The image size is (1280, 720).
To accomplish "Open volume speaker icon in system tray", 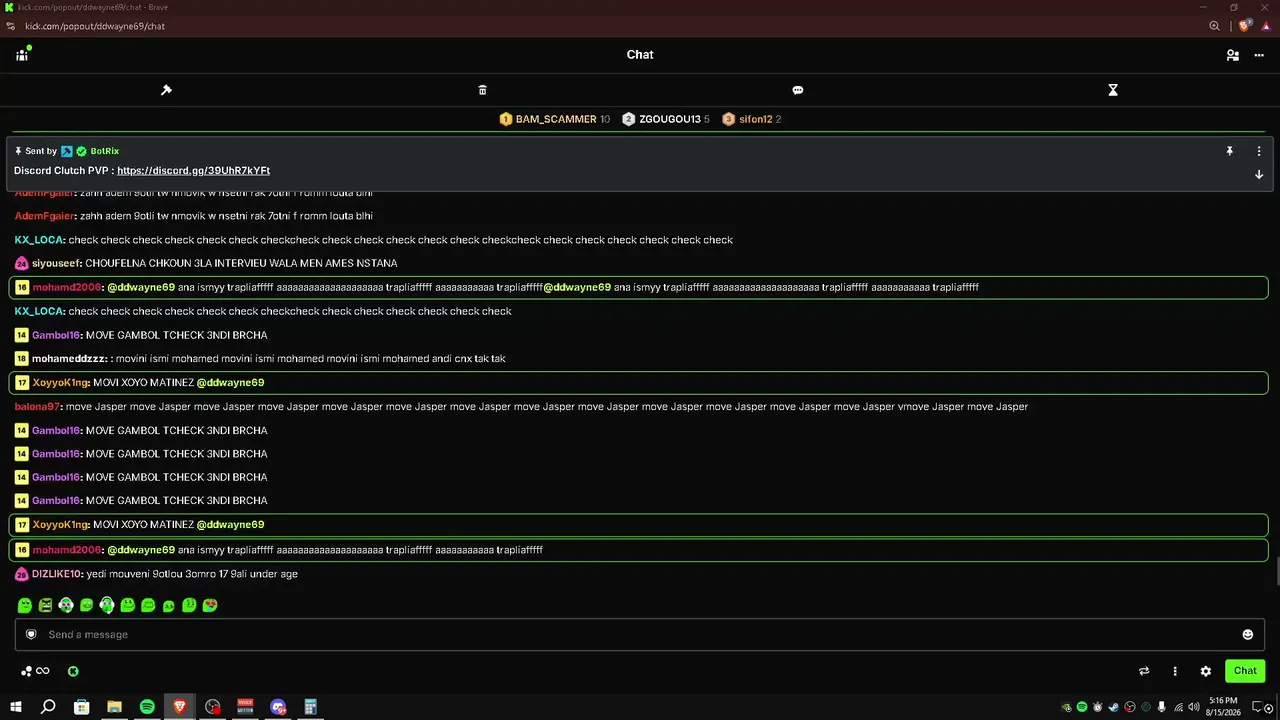I will [x=1193, y=707].
